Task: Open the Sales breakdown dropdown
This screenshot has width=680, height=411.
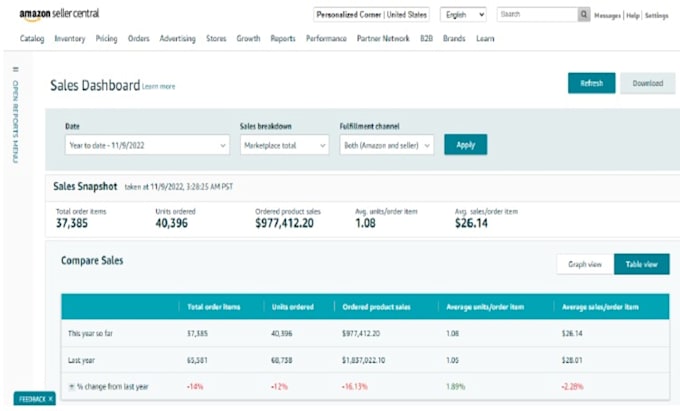Action: click(x=284, y=145)
